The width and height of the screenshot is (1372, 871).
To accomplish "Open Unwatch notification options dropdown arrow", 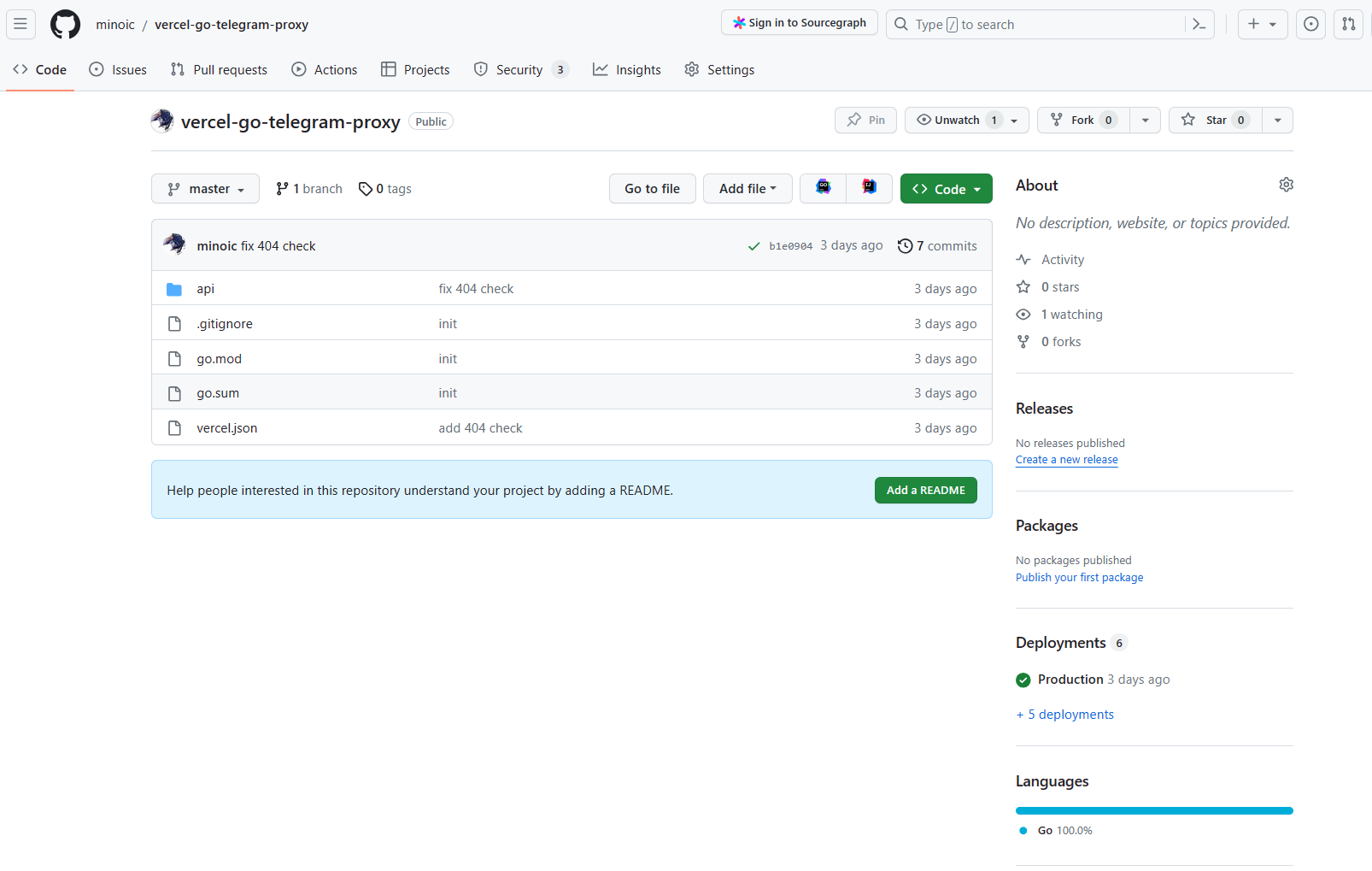I will tap(1014, 121).
